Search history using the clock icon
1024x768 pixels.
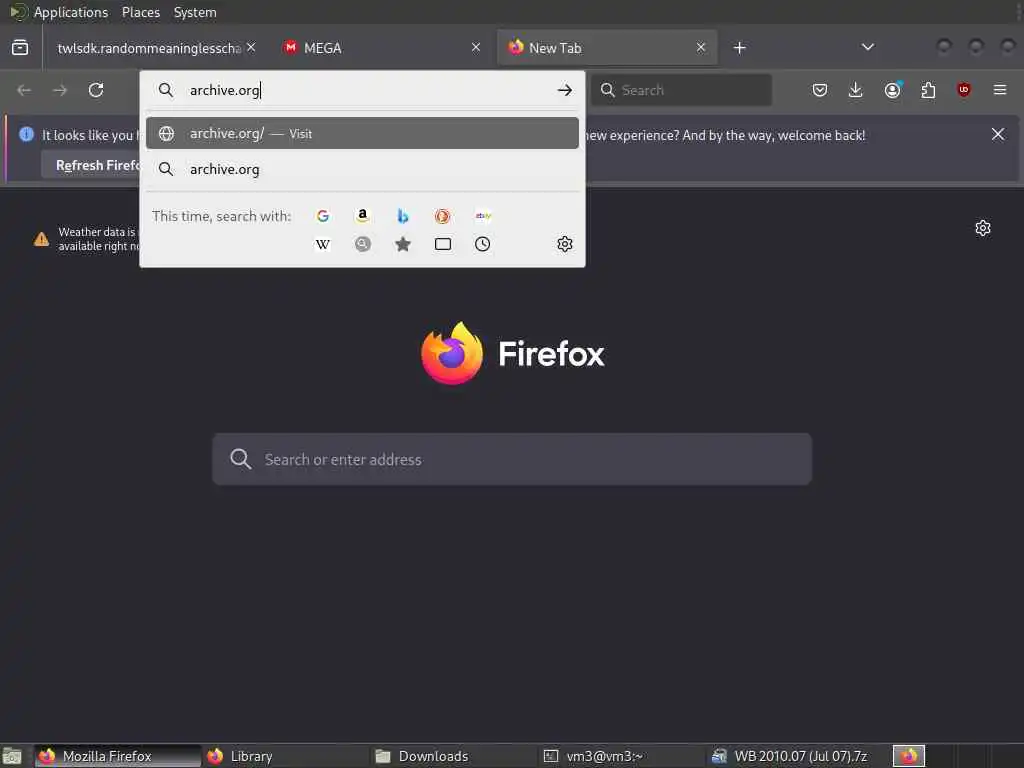pos(483,244)
